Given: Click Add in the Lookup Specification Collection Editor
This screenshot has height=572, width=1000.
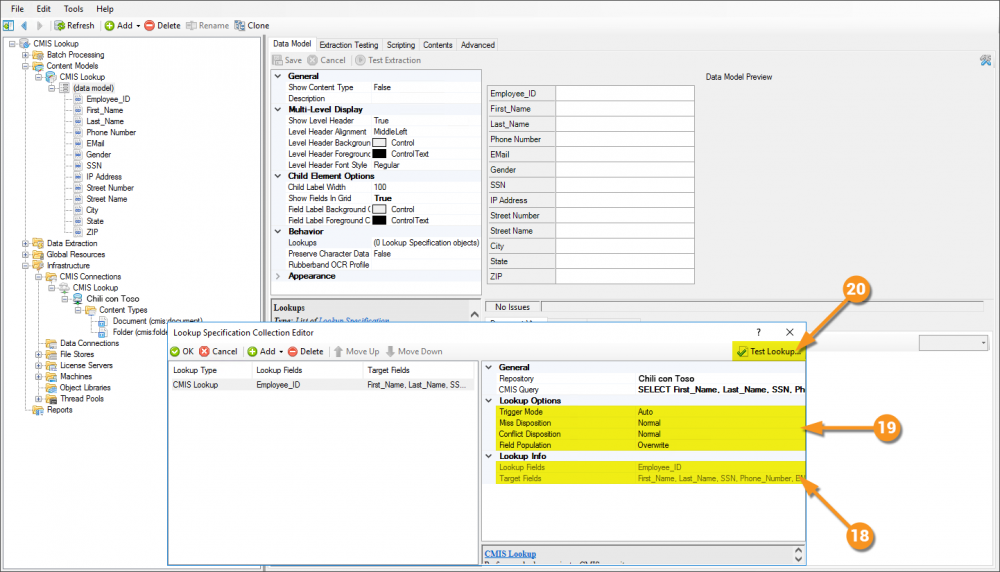Looking at the screenshot, I should point(262,351).
